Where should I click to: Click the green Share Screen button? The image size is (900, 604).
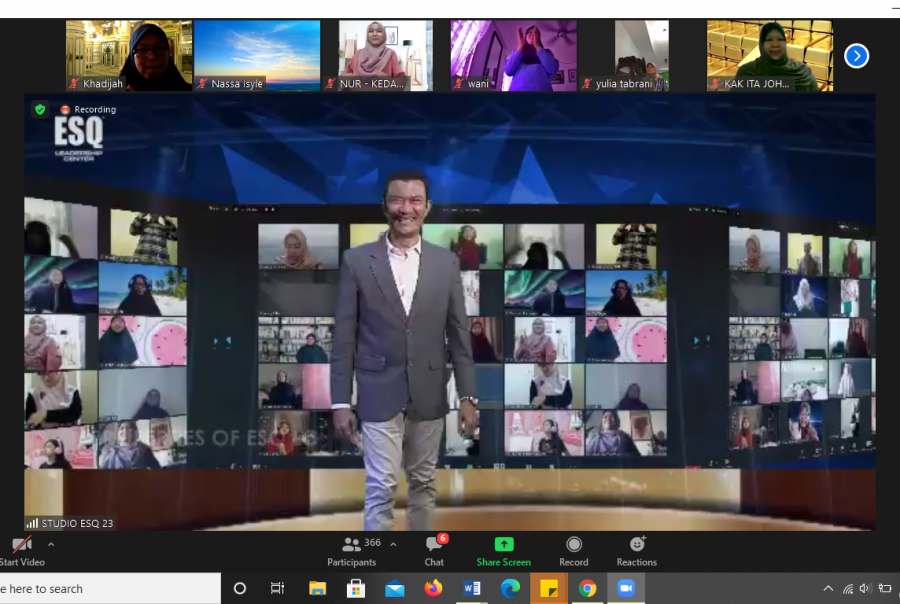[504, 545]
